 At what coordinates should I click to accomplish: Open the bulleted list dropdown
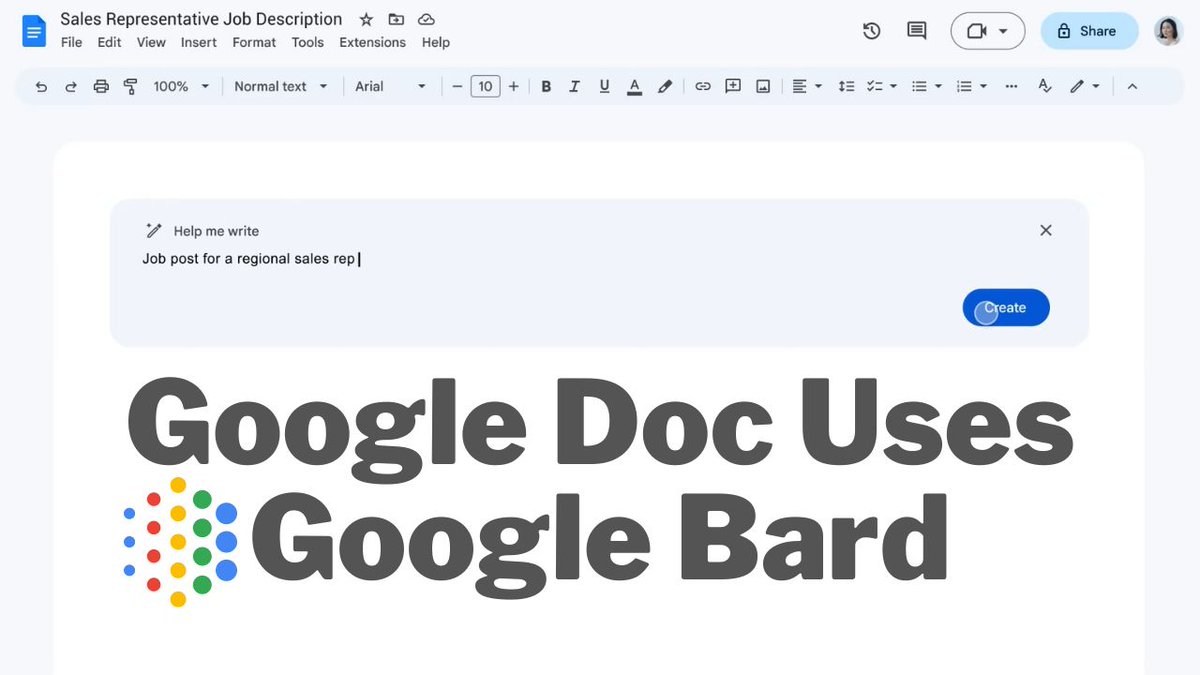click(x=927, y=87)
